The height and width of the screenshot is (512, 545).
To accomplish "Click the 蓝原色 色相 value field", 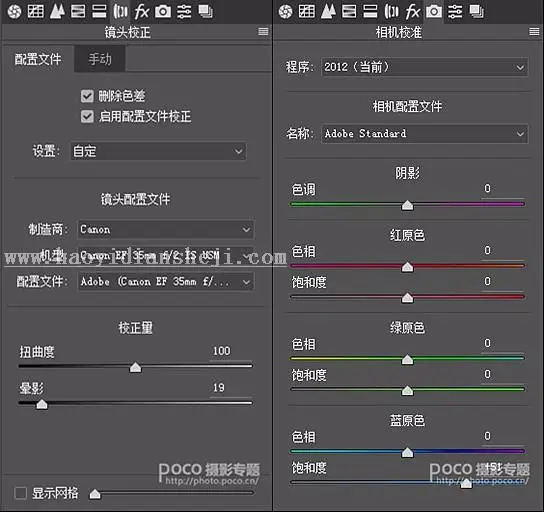I will coord(503,437).
